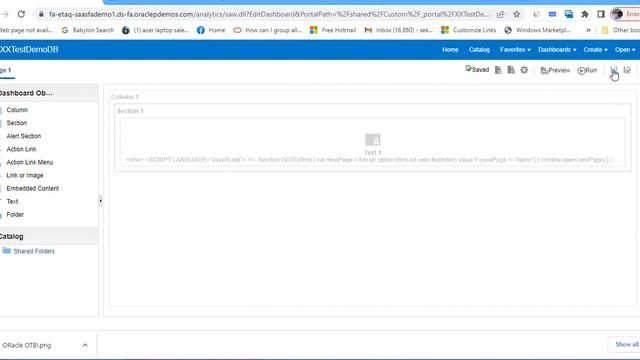Select the Link or Image object
Image resolution: width=640 pixels, height=360 pixels.
(24, 175)
